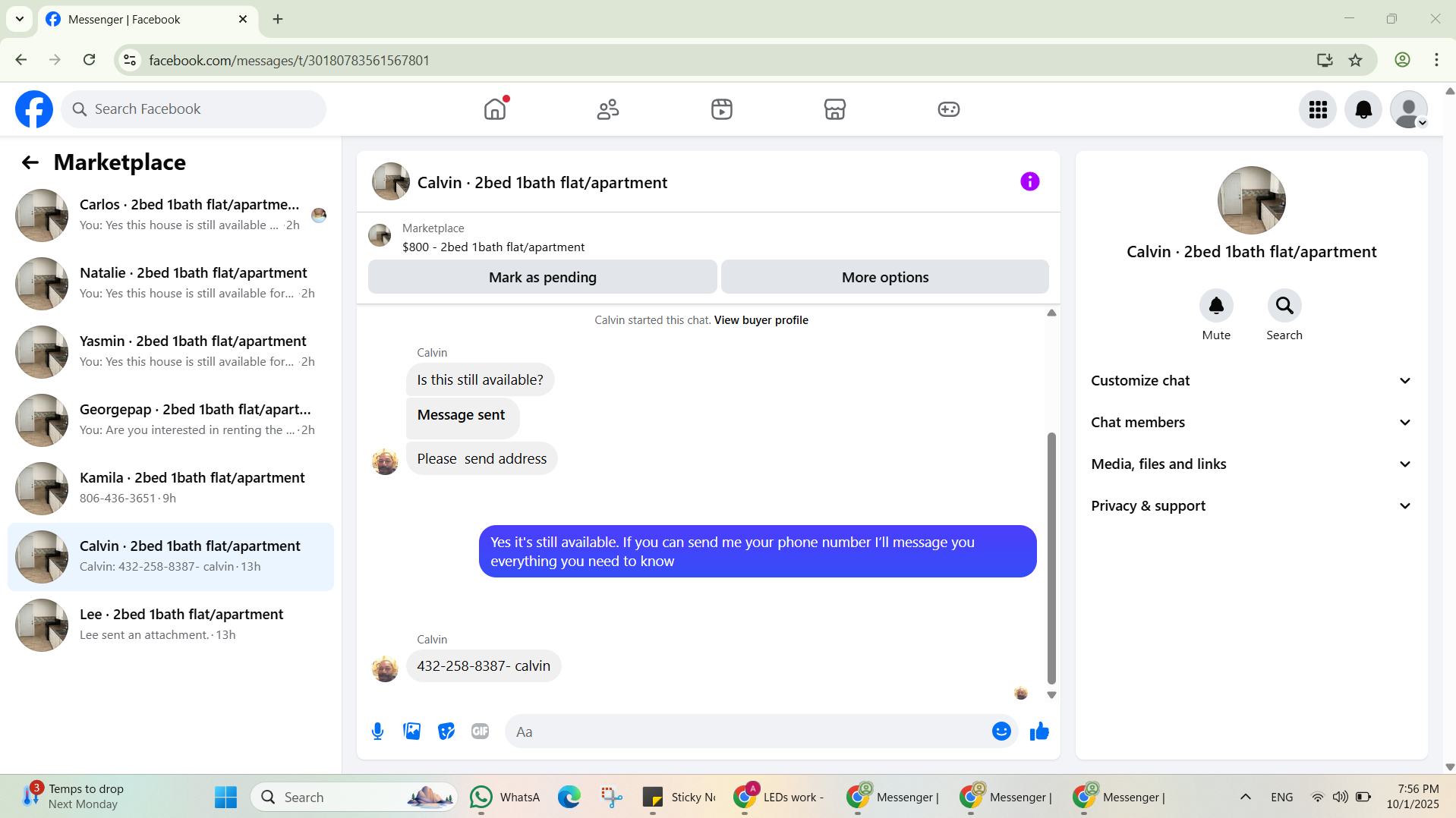Click the address bar URL
1456x818 pixels.
click(x=289, y=60)
